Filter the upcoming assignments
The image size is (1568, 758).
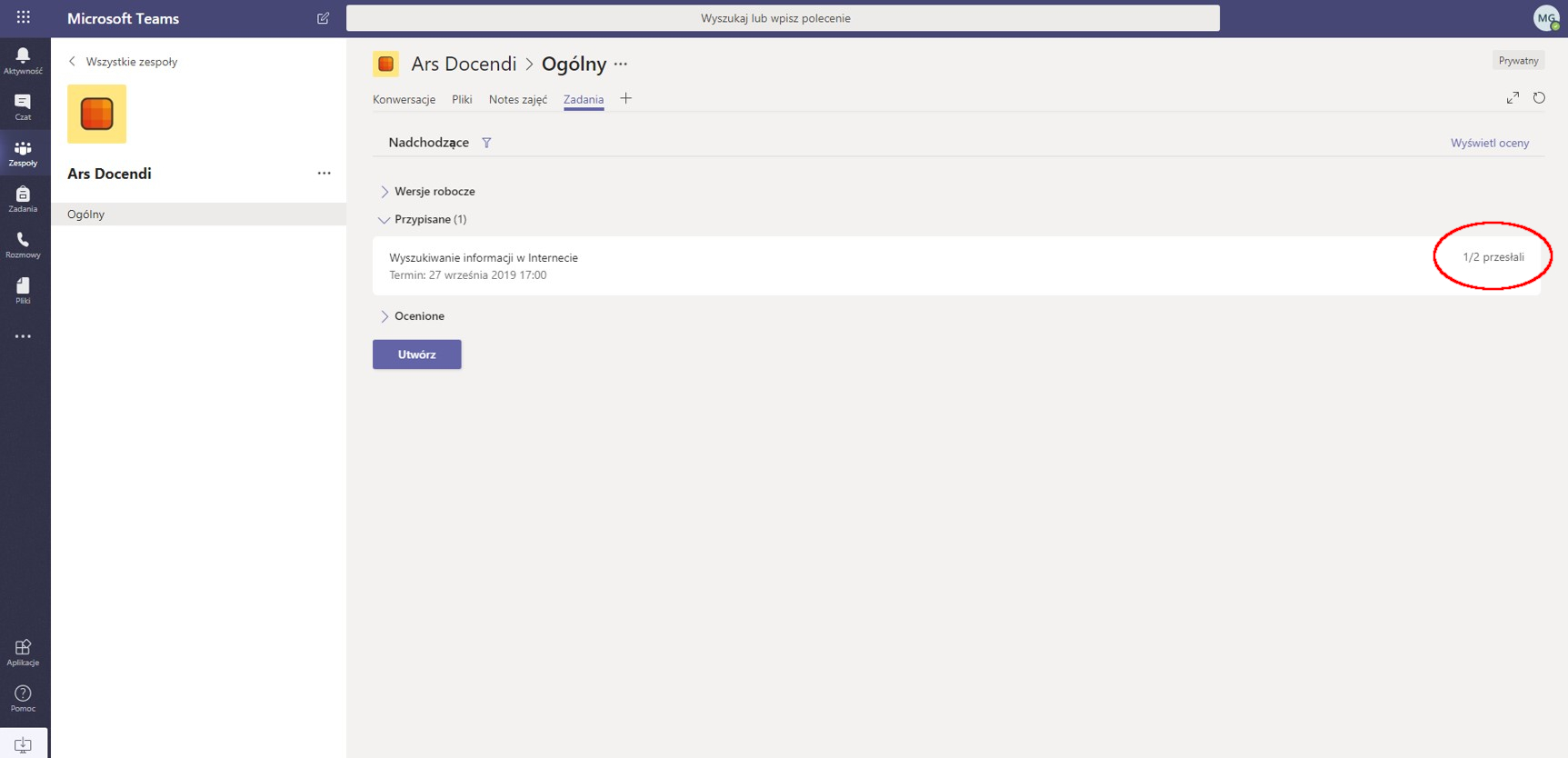[x=486, y=143]
